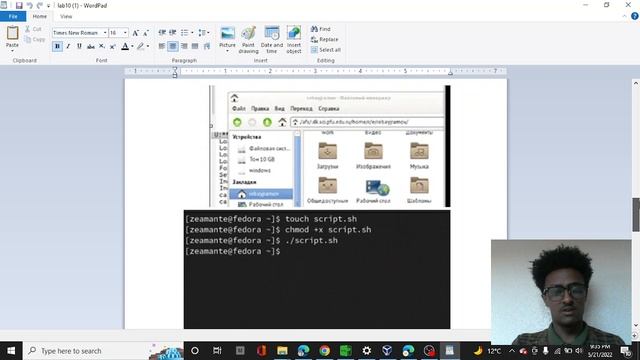
Task: Click the Select all button
Action: [325, 50]
